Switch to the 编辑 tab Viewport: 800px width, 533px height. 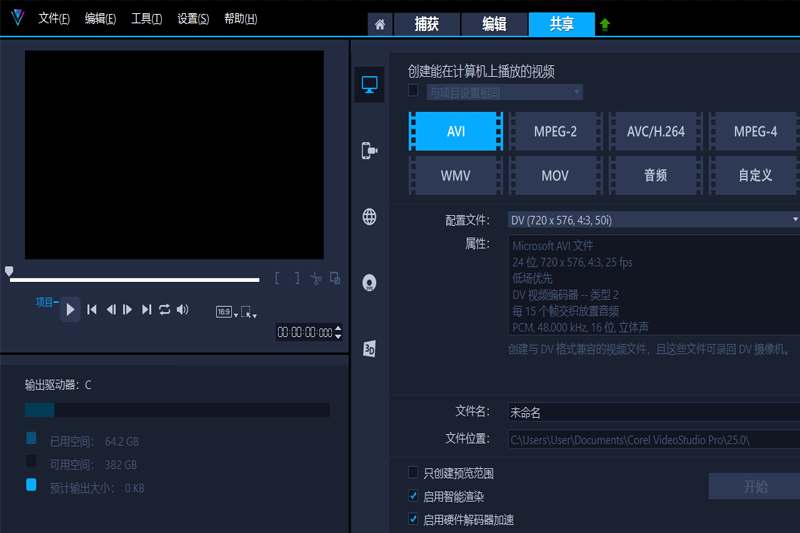(494, 24)
